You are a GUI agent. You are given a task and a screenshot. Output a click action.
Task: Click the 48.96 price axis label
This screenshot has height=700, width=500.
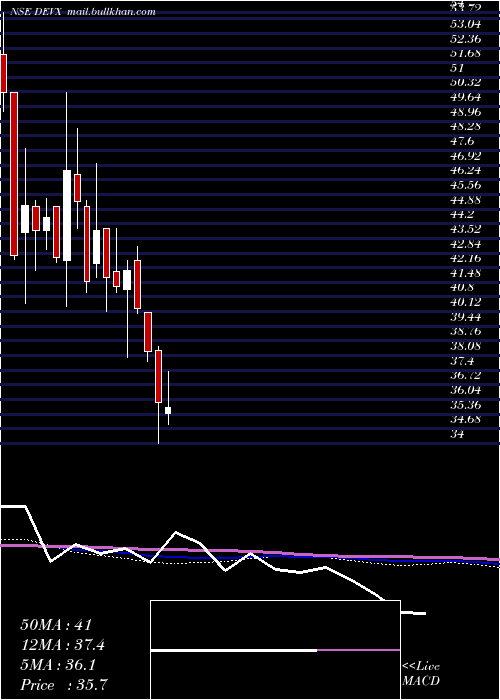coord(464,112)
